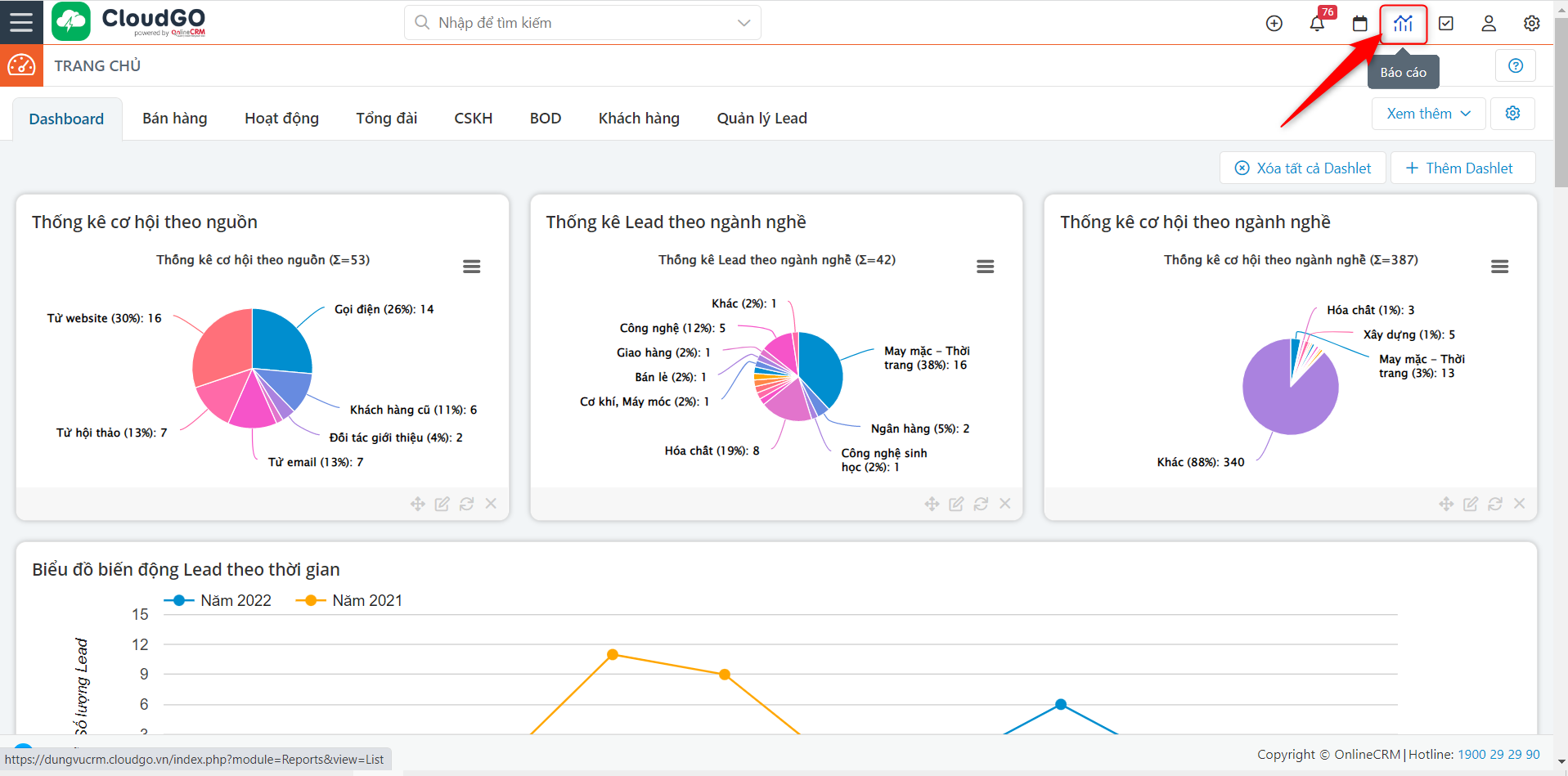
Task: Open the notifications bell icon
Action: click(x=1317, y=24)
